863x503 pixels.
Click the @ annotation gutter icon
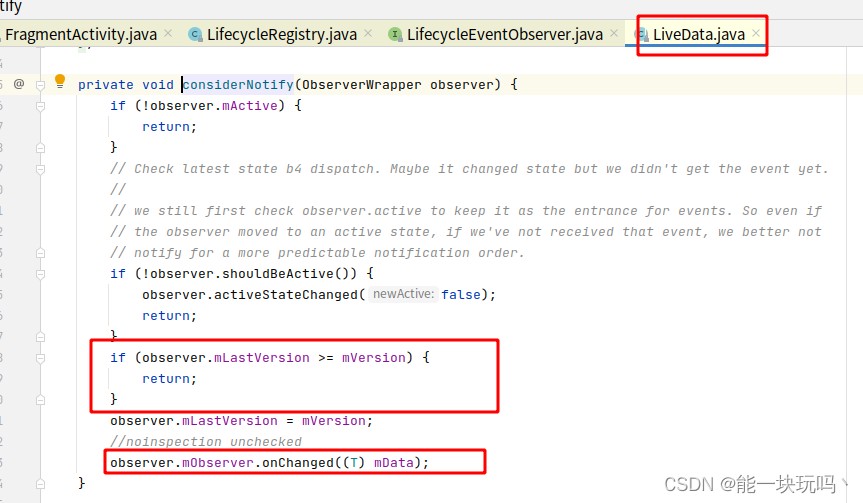coord(19,84)
